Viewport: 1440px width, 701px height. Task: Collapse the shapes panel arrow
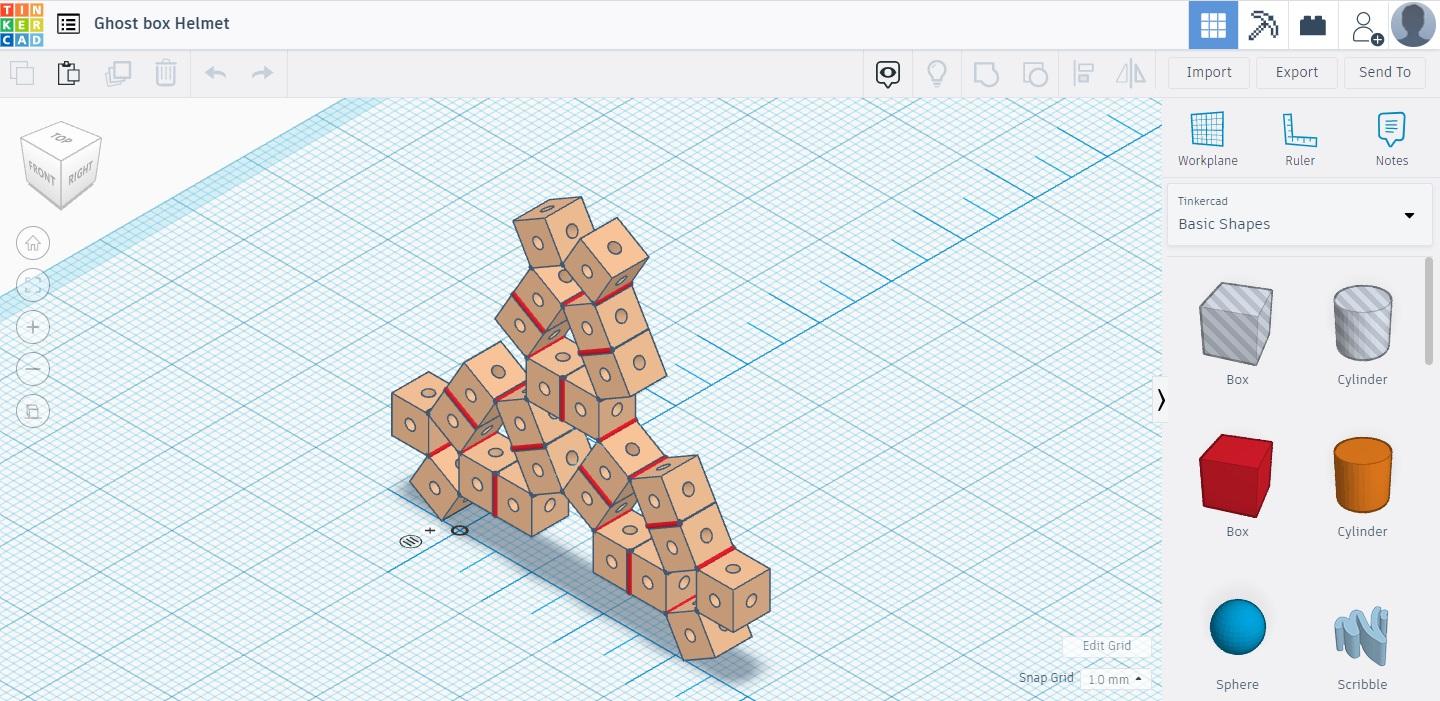click(1161, 399)
